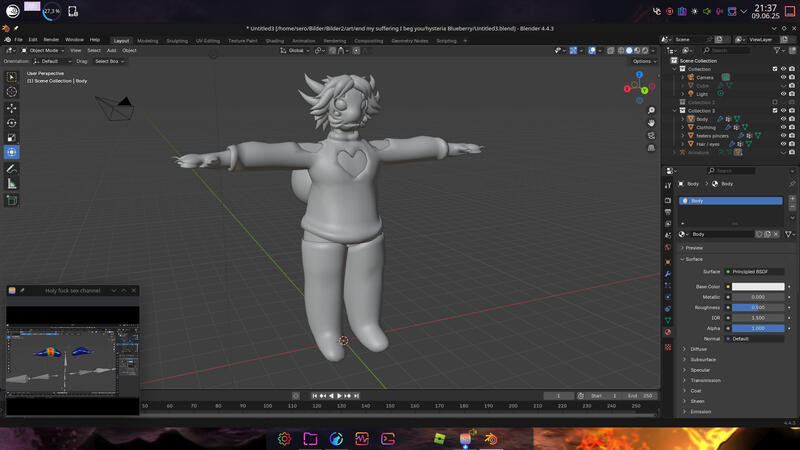Expand the Hair / eyes outliner item
This screenshot has height=450, width=800.
click(682, 144)
